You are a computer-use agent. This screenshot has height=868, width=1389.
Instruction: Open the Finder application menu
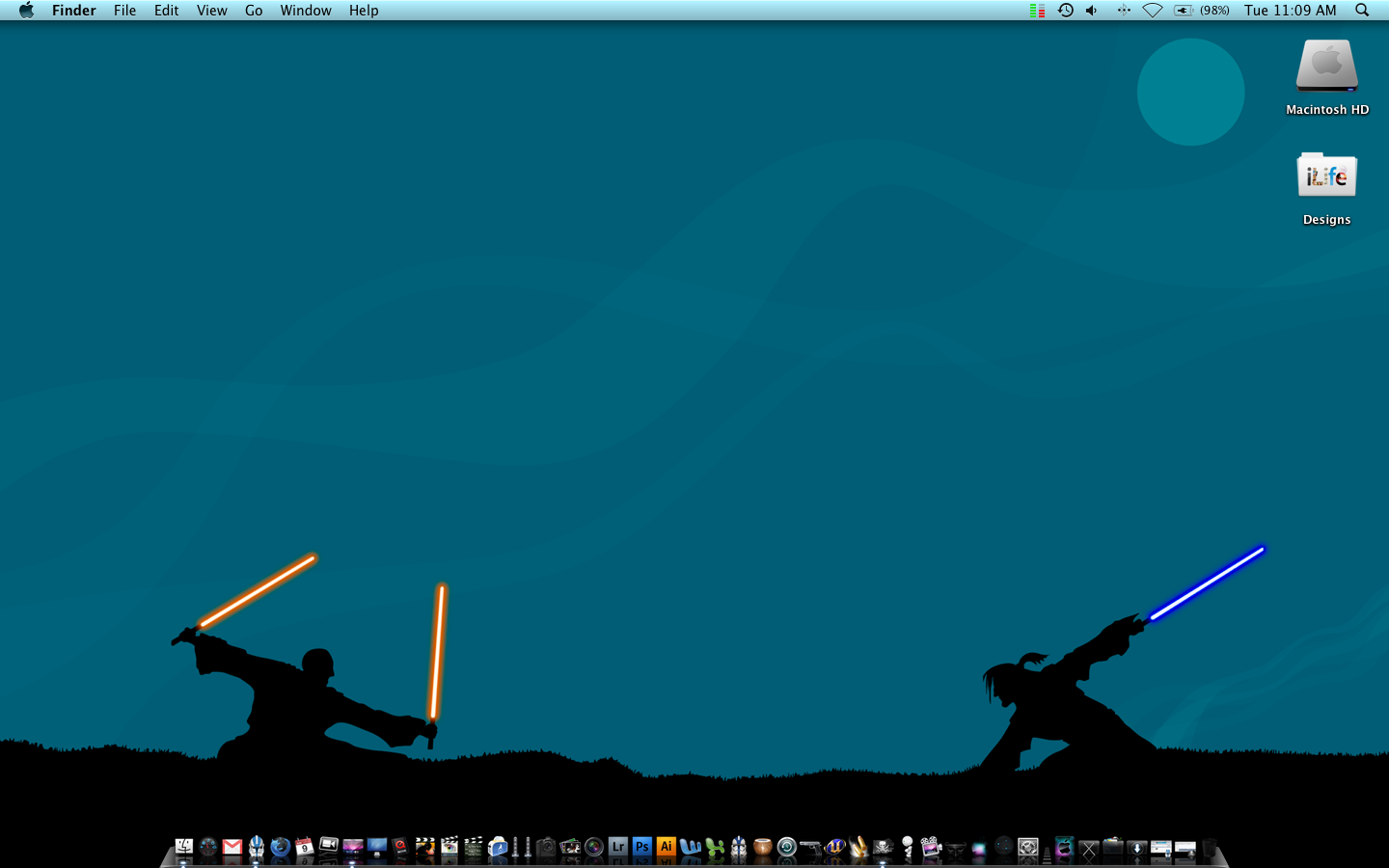pyautogui.click(x=74, y=11)
